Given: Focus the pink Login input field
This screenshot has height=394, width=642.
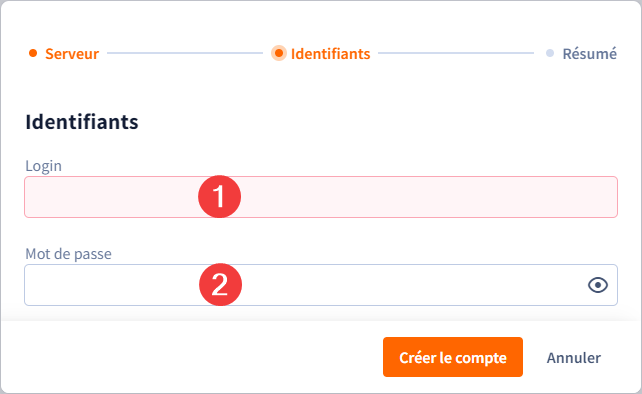Looking at the screenshot, I should point(321,197).
